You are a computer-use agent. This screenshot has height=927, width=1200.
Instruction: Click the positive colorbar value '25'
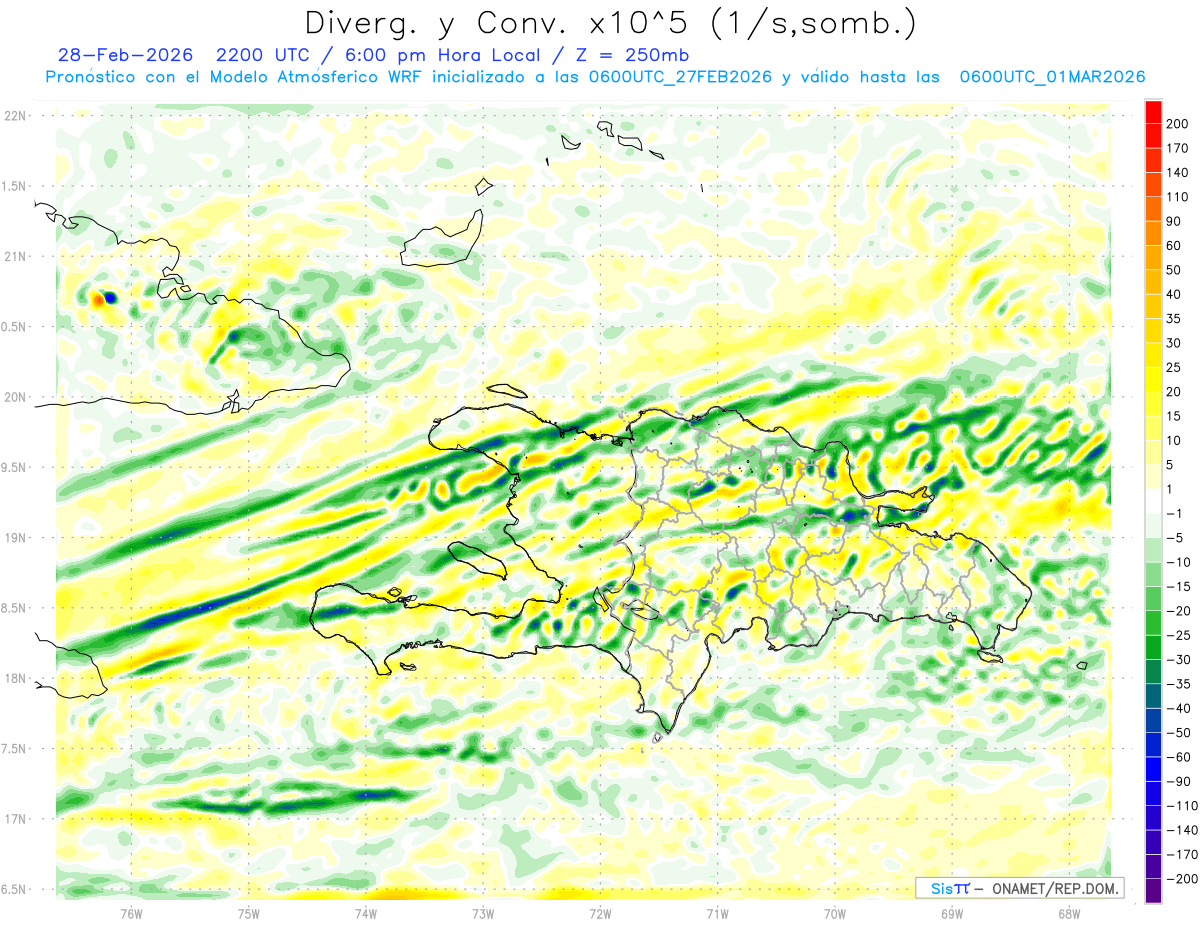pos(1175,367)
